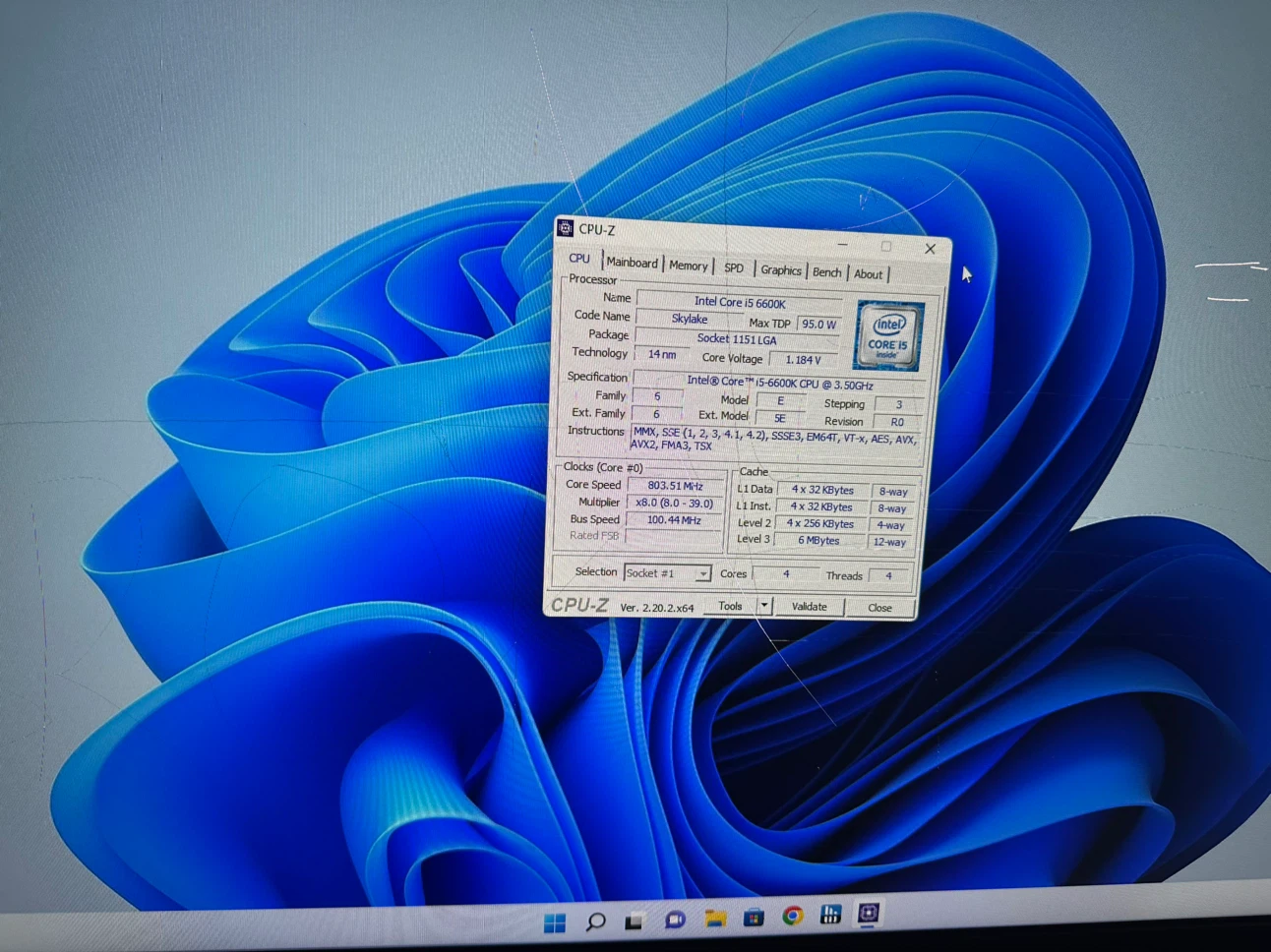Click the L1 Inst. value 4 x 32 KBytes

tap(821, 506)
